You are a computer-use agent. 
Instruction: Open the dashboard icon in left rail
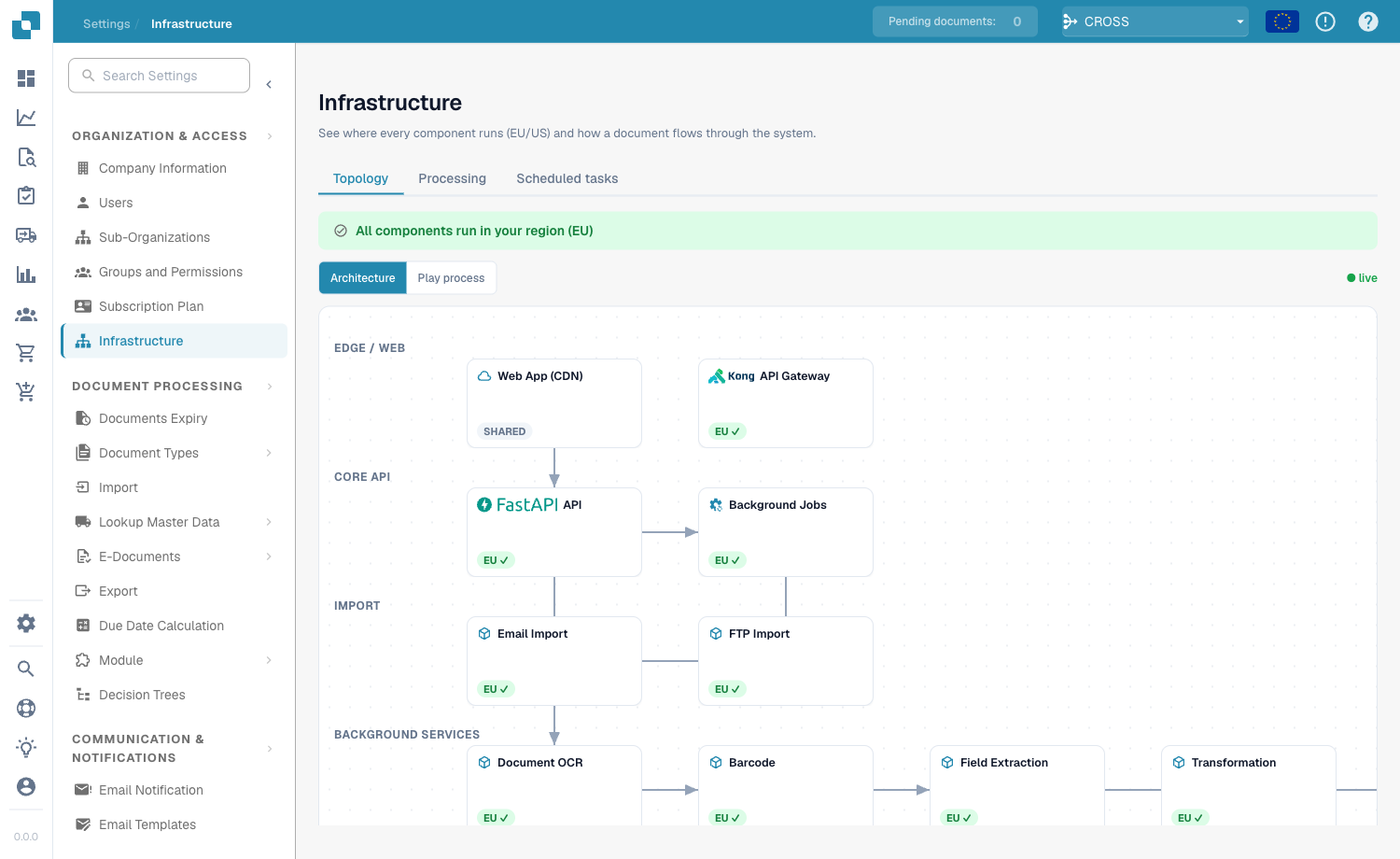point(26,78)
